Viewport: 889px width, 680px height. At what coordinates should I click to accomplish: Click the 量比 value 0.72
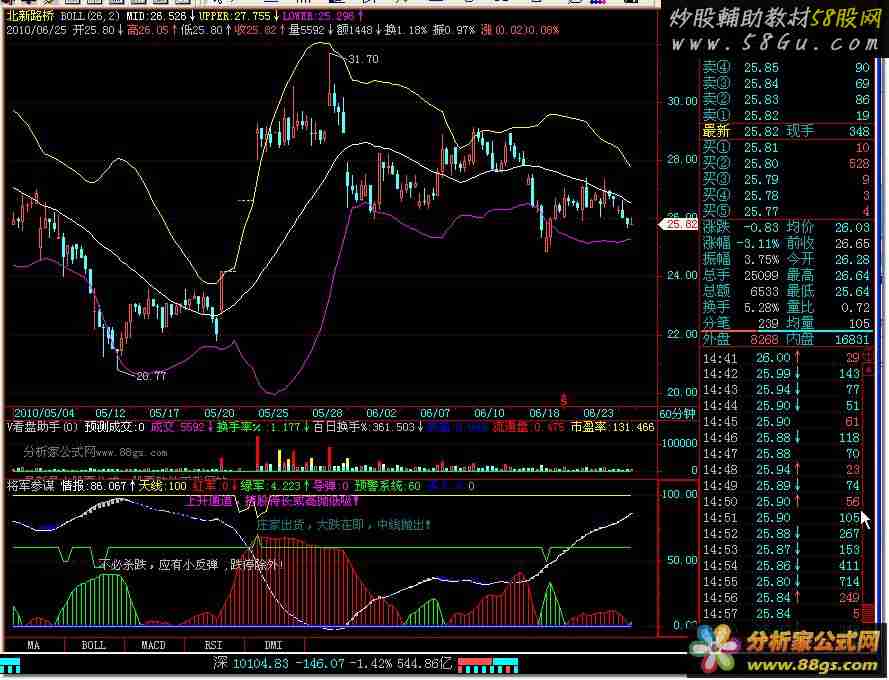856,307
